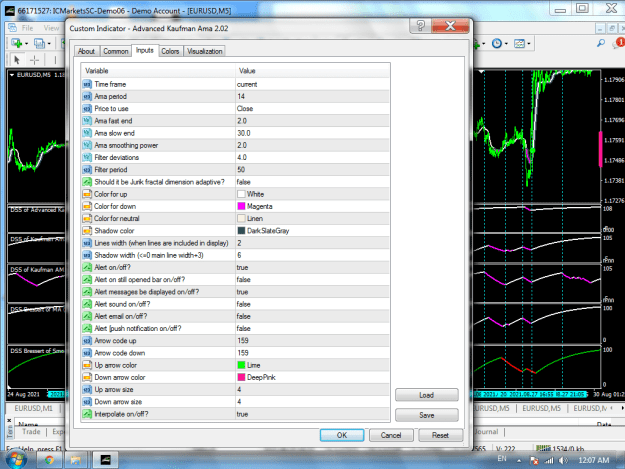Click the Reset button
The height and width of the screenshot is (469, 625).
tap(440, 435)
